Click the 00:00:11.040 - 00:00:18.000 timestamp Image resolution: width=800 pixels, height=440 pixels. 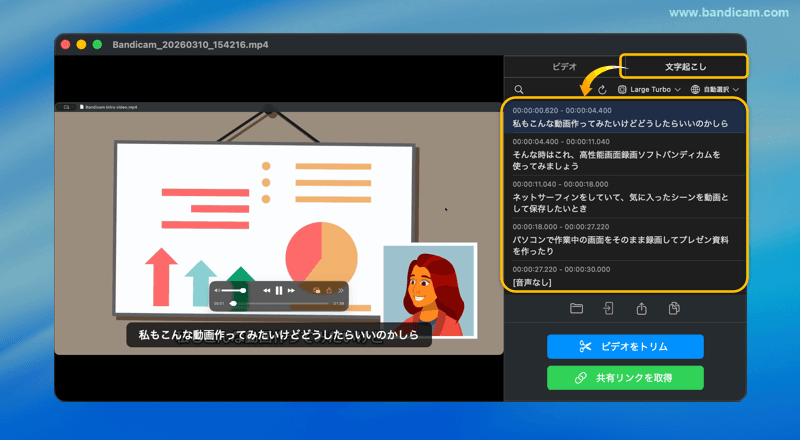tap(560, 184)
